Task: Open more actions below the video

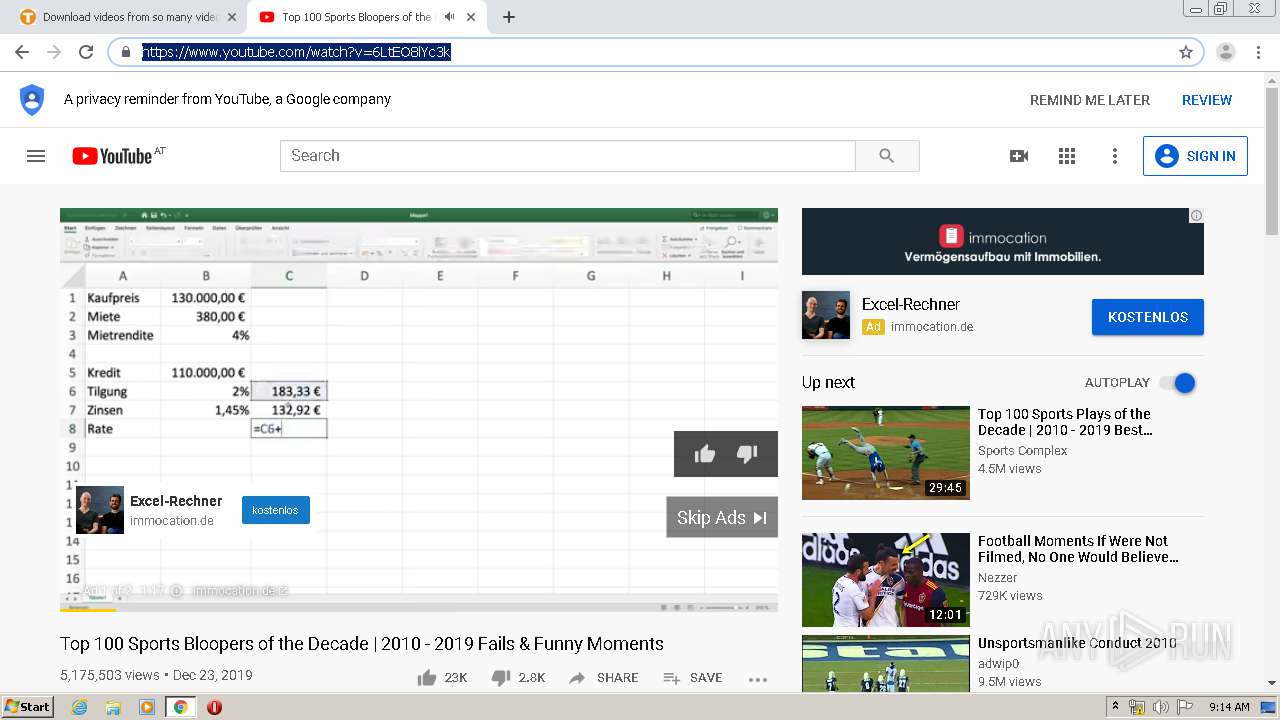Action: point(757,679)
